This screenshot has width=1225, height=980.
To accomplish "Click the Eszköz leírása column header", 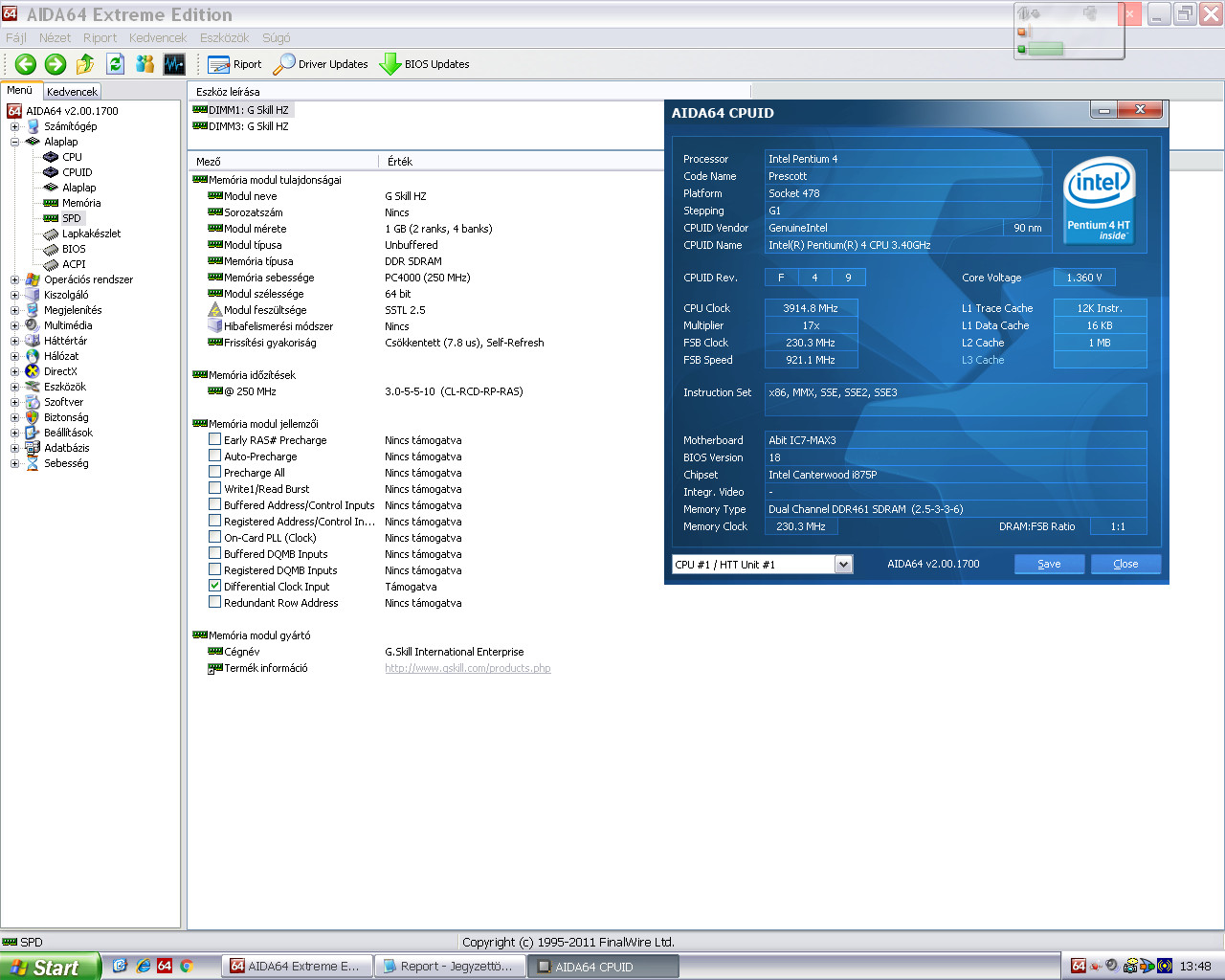I will [x=469, y=92].
